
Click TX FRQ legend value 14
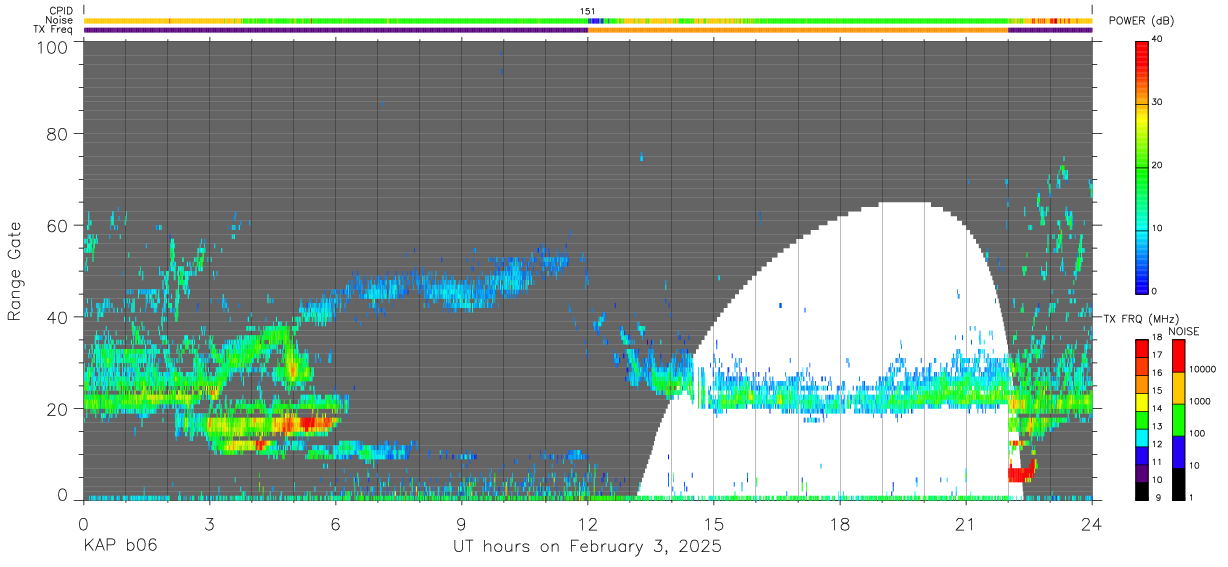pos(1158,410)
